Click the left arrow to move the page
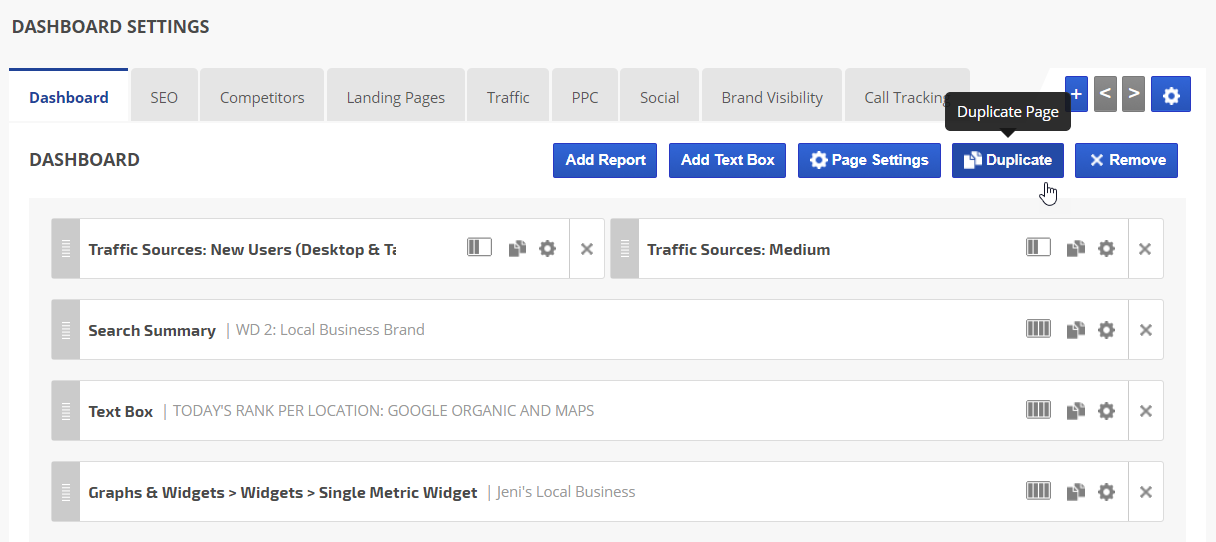Image resolution: width=1216 pixels, height=542 pixels. coord(1105,94)
